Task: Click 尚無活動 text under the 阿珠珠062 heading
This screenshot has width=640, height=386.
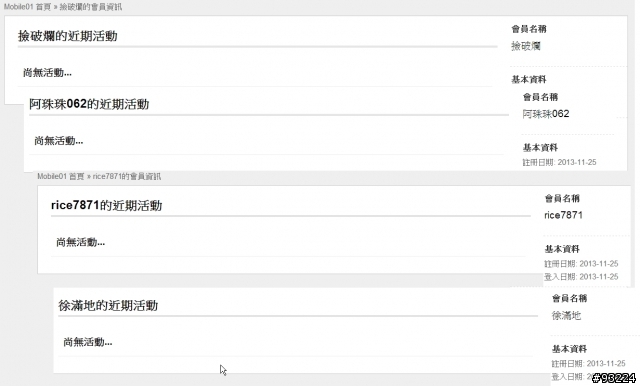Action: (59, 141)
